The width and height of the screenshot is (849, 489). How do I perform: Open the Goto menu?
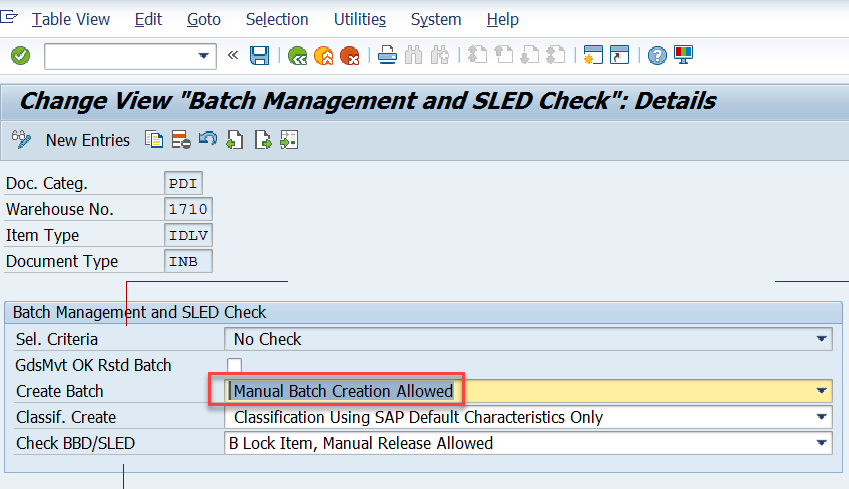tap(204, 19)
